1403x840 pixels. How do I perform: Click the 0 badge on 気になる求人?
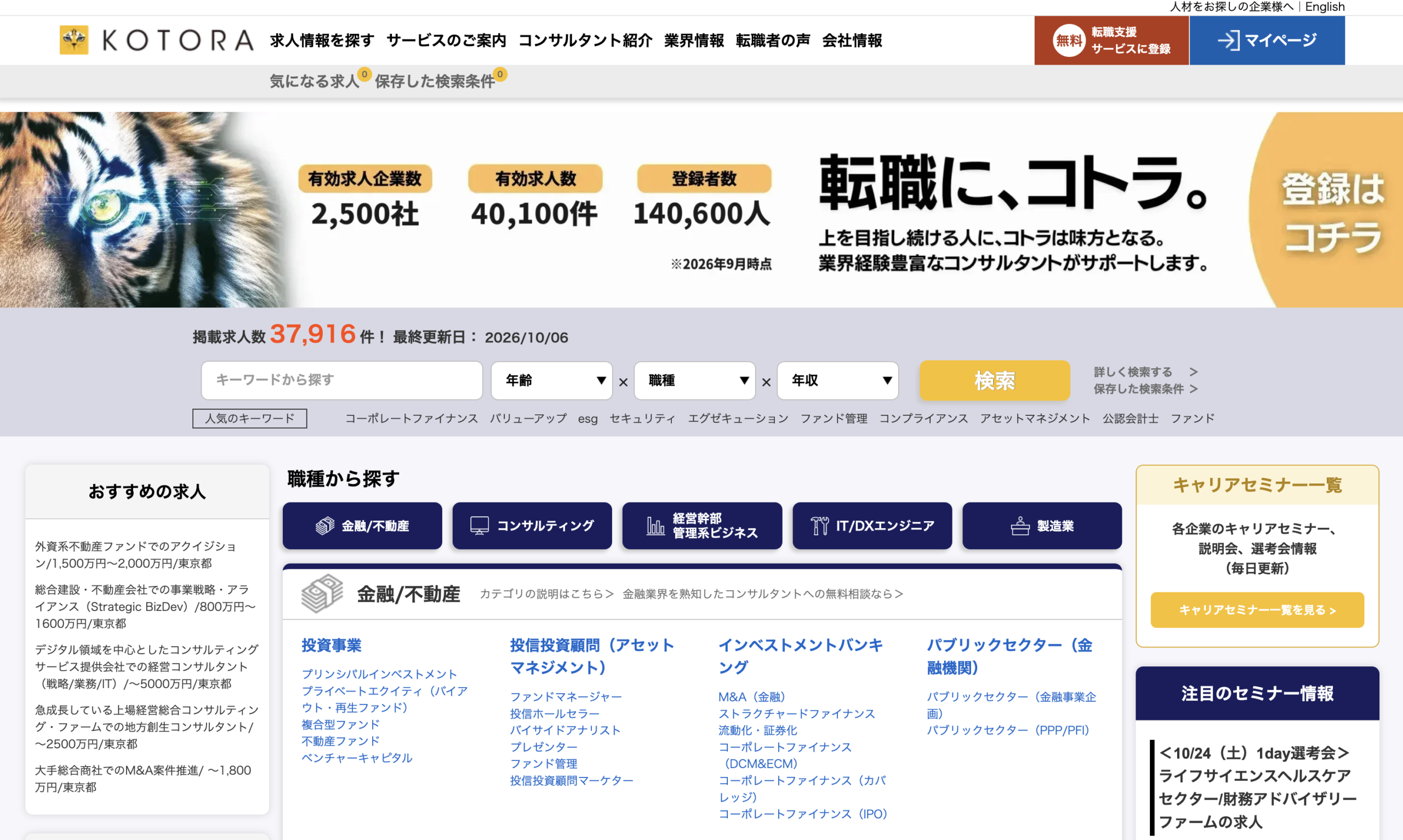pos(364,74)
